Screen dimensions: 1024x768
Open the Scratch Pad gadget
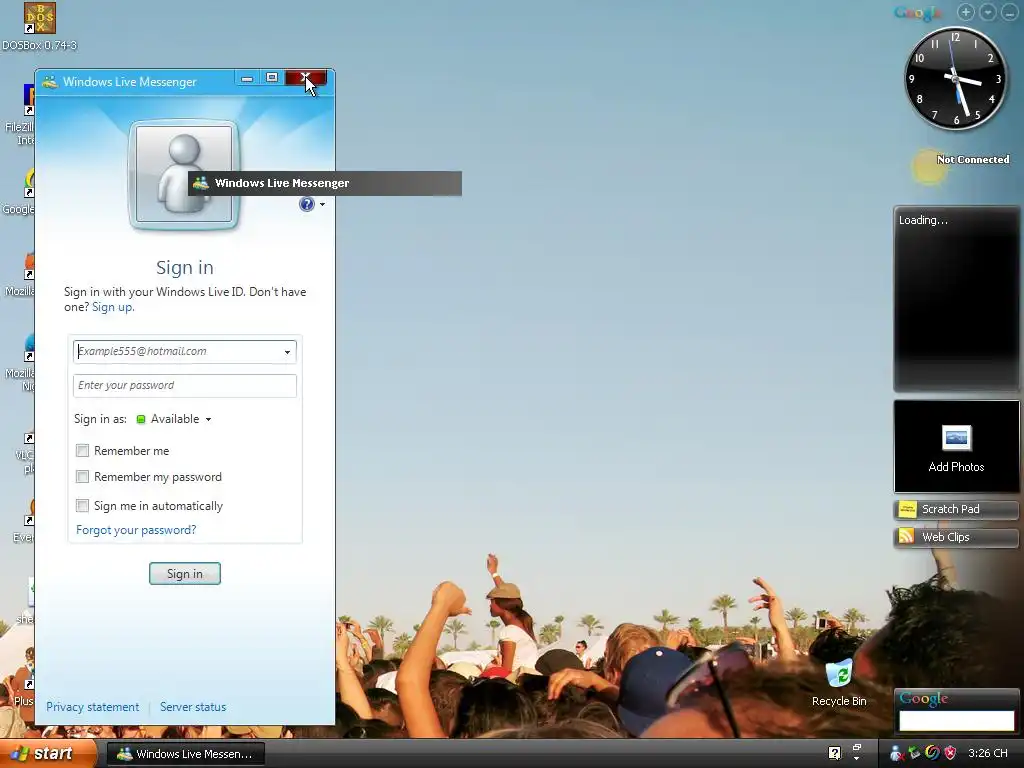(956, 509)
